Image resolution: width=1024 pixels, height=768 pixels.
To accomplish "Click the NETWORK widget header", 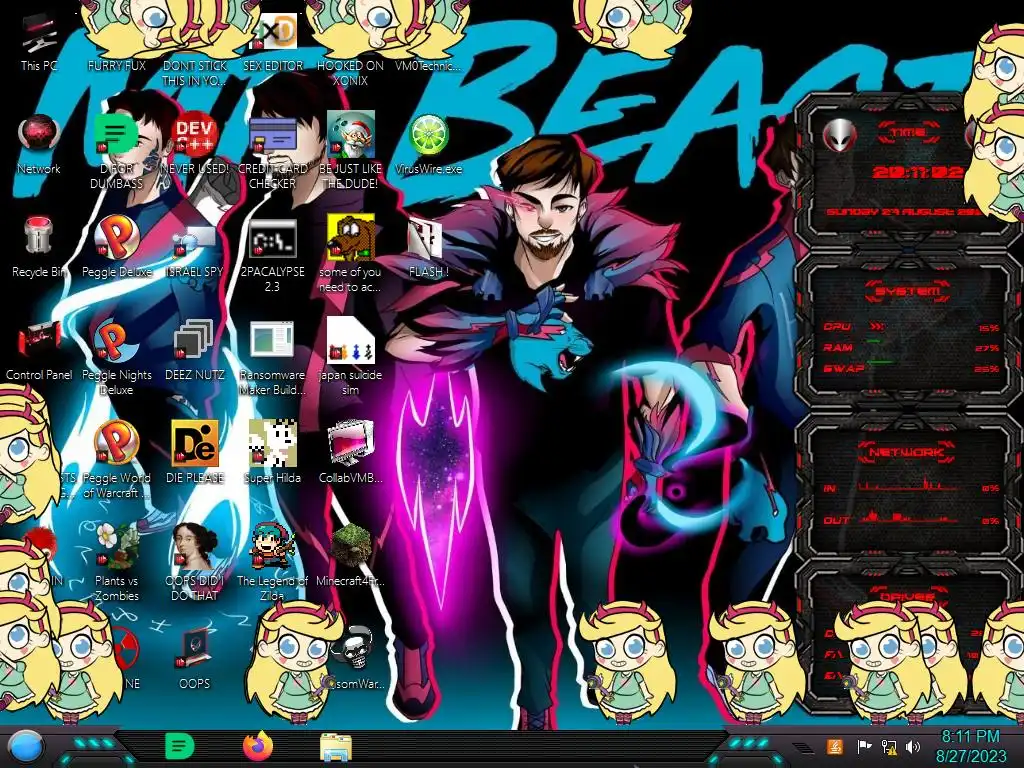I will coord(907,452).
